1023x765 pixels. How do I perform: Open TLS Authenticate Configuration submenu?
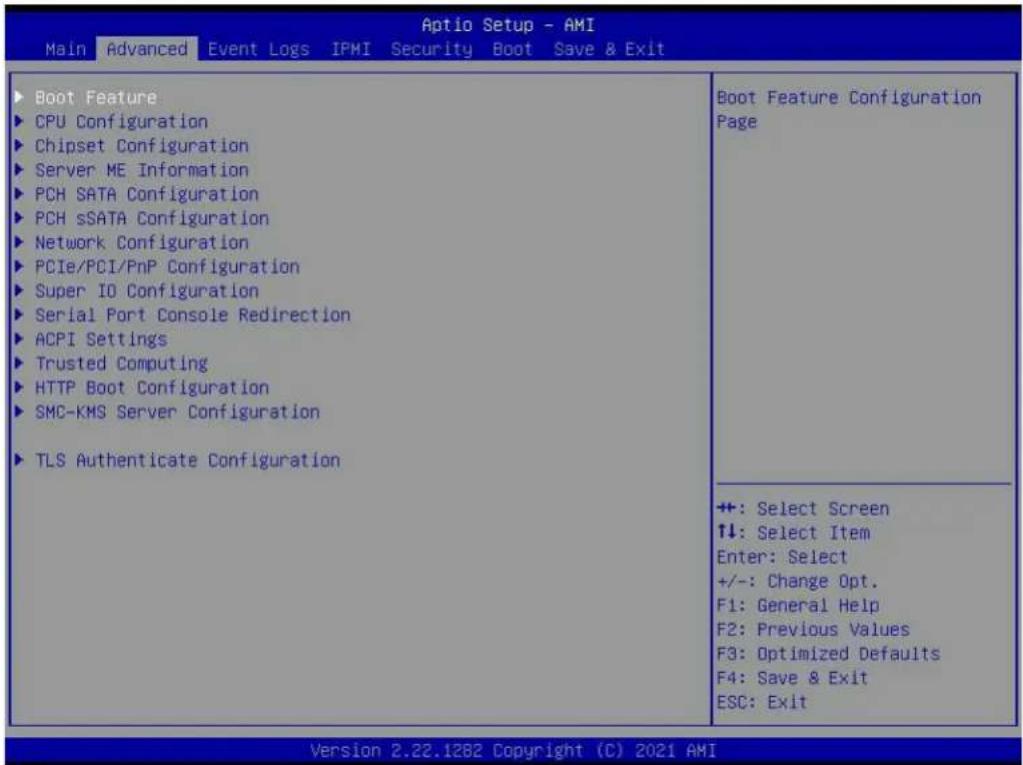click(x=187, y=460)
